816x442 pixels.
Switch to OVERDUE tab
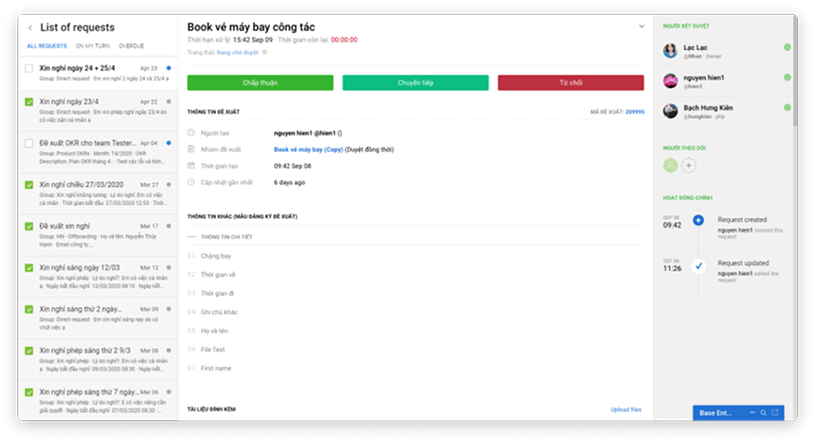click(x=131, y=46)
